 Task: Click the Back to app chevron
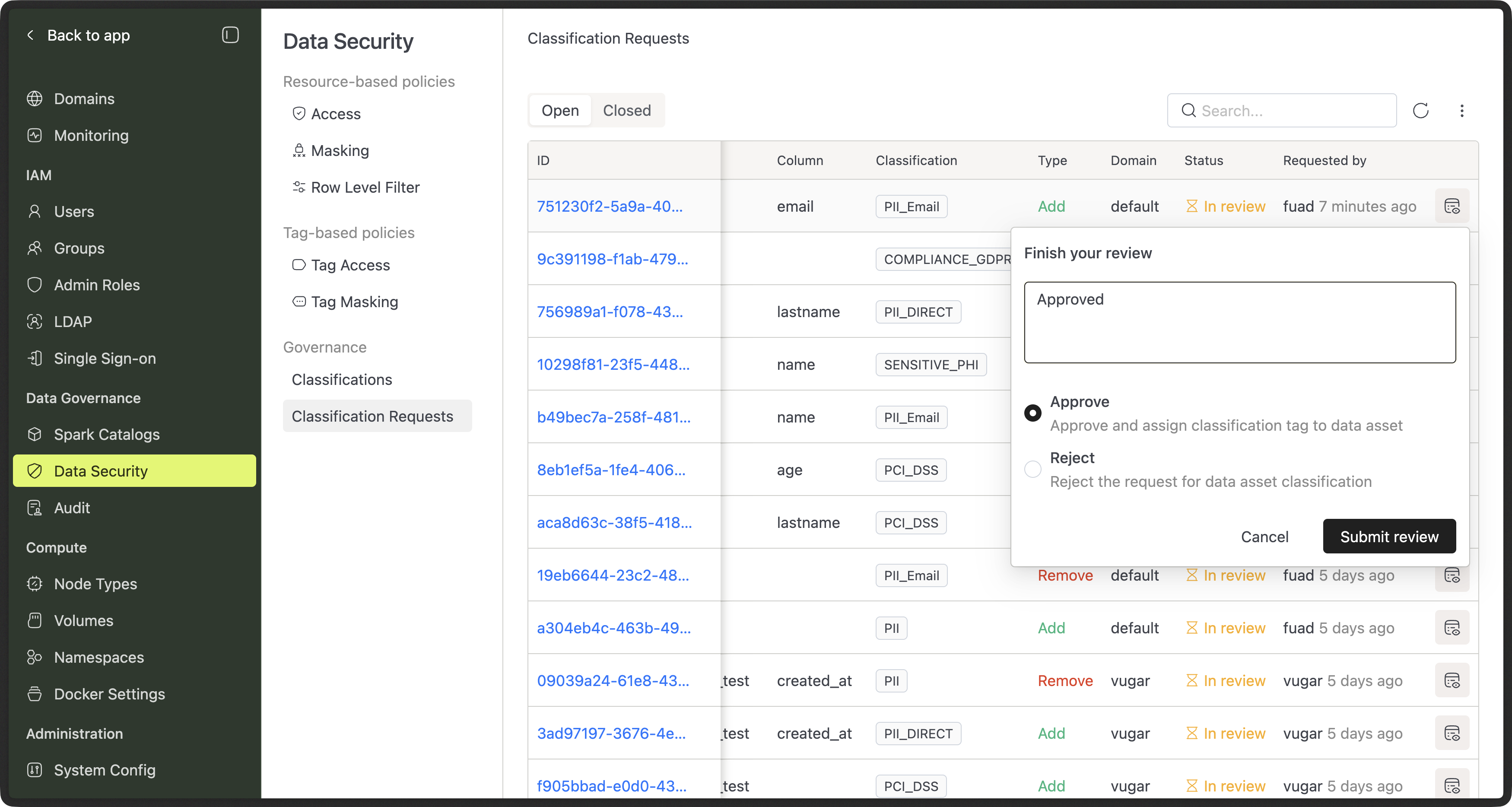31,35
